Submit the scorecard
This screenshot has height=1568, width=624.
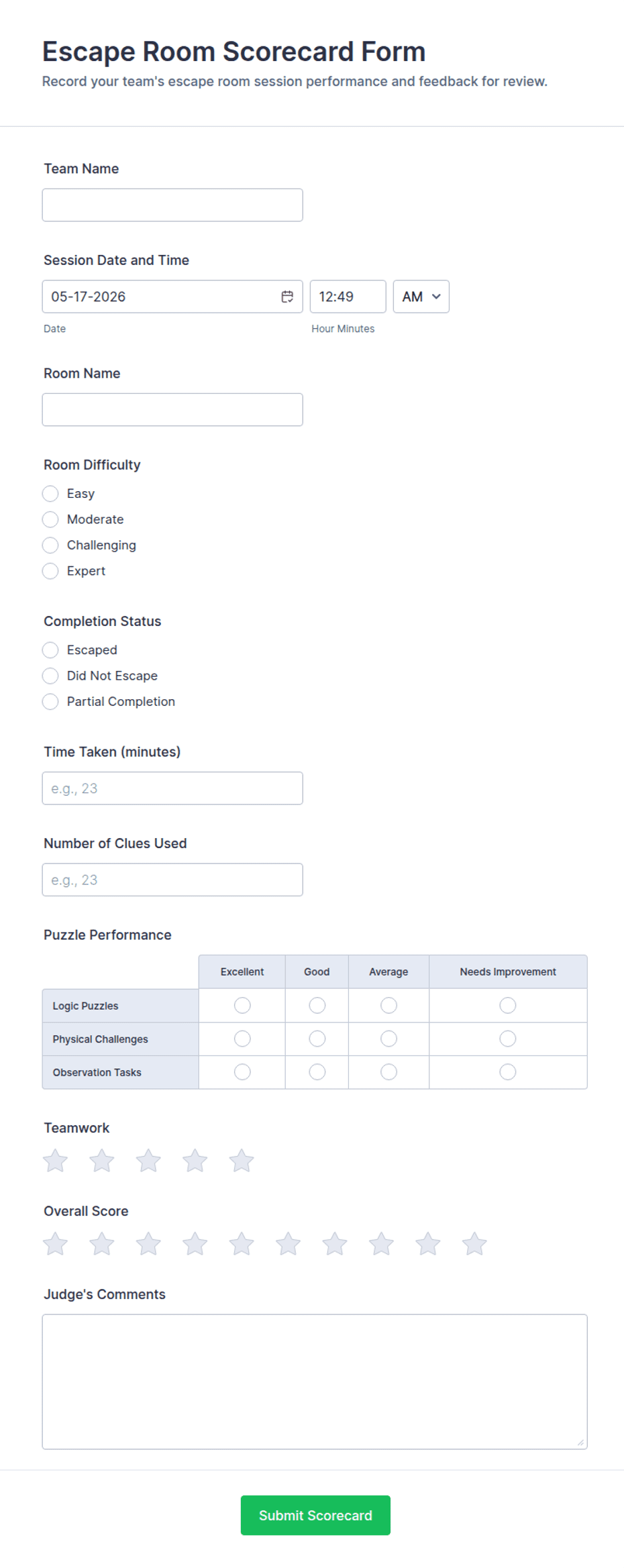click(x=315, y=1515)
